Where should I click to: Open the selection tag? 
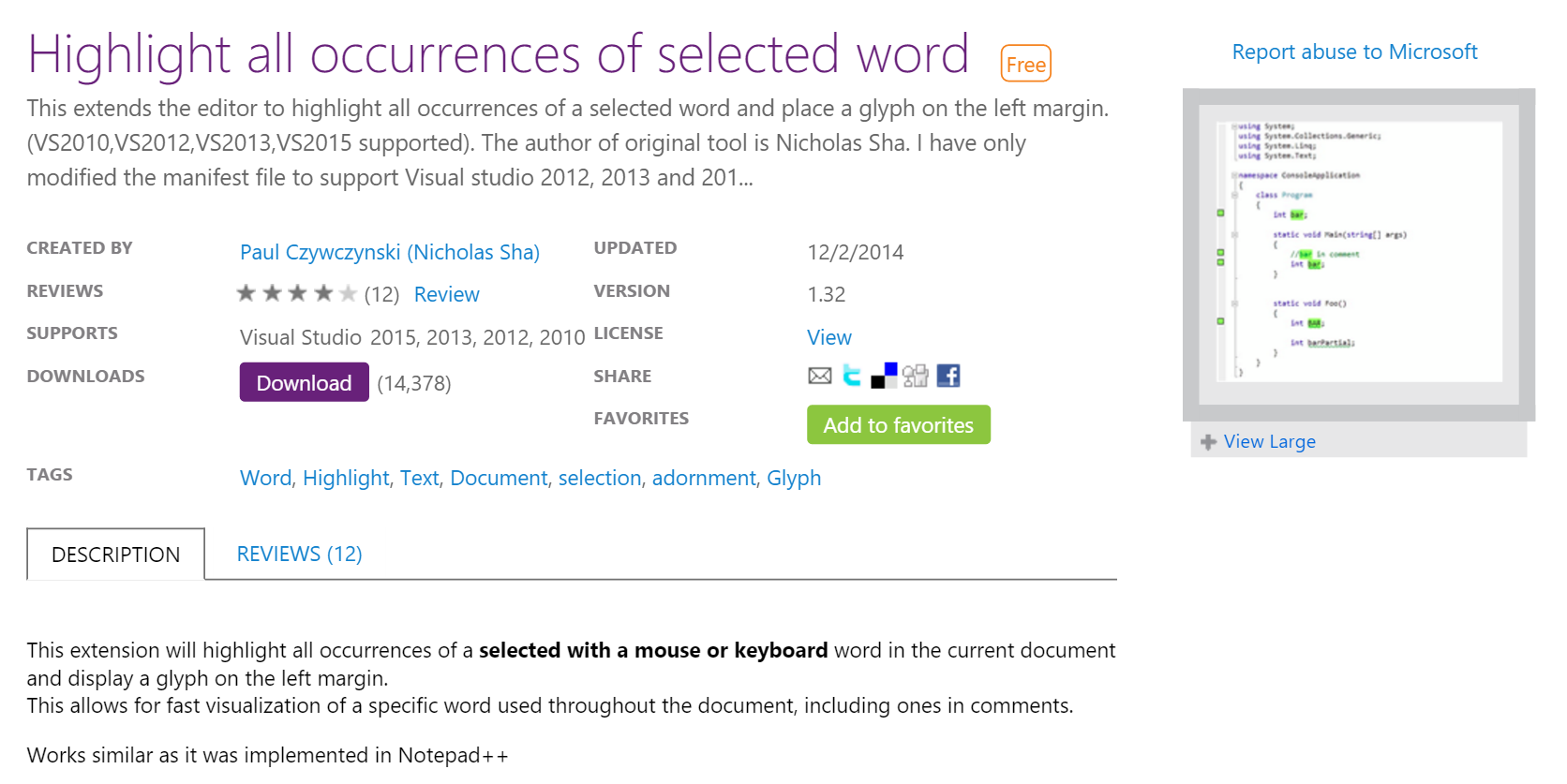pyautogui.click(x=600, y=479)
